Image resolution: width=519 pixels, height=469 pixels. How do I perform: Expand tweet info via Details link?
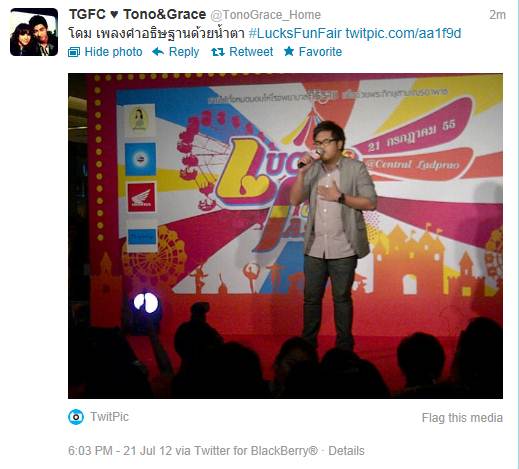pyautogui.click(x=346, y=451)
